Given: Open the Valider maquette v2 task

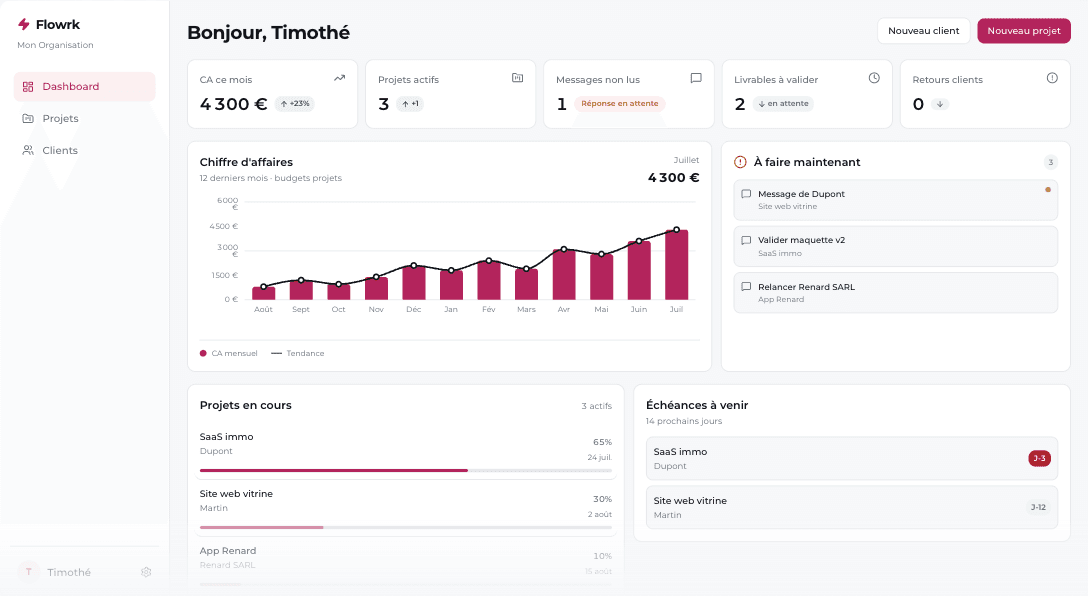Looking at the screenshot, I should pos(896,246).
